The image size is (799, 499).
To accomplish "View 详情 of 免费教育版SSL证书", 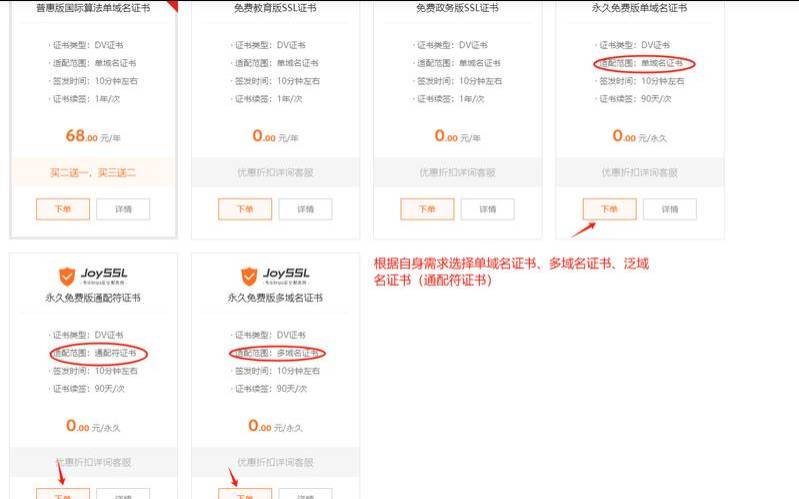I will pyautogui.click(x=306, y=209).
